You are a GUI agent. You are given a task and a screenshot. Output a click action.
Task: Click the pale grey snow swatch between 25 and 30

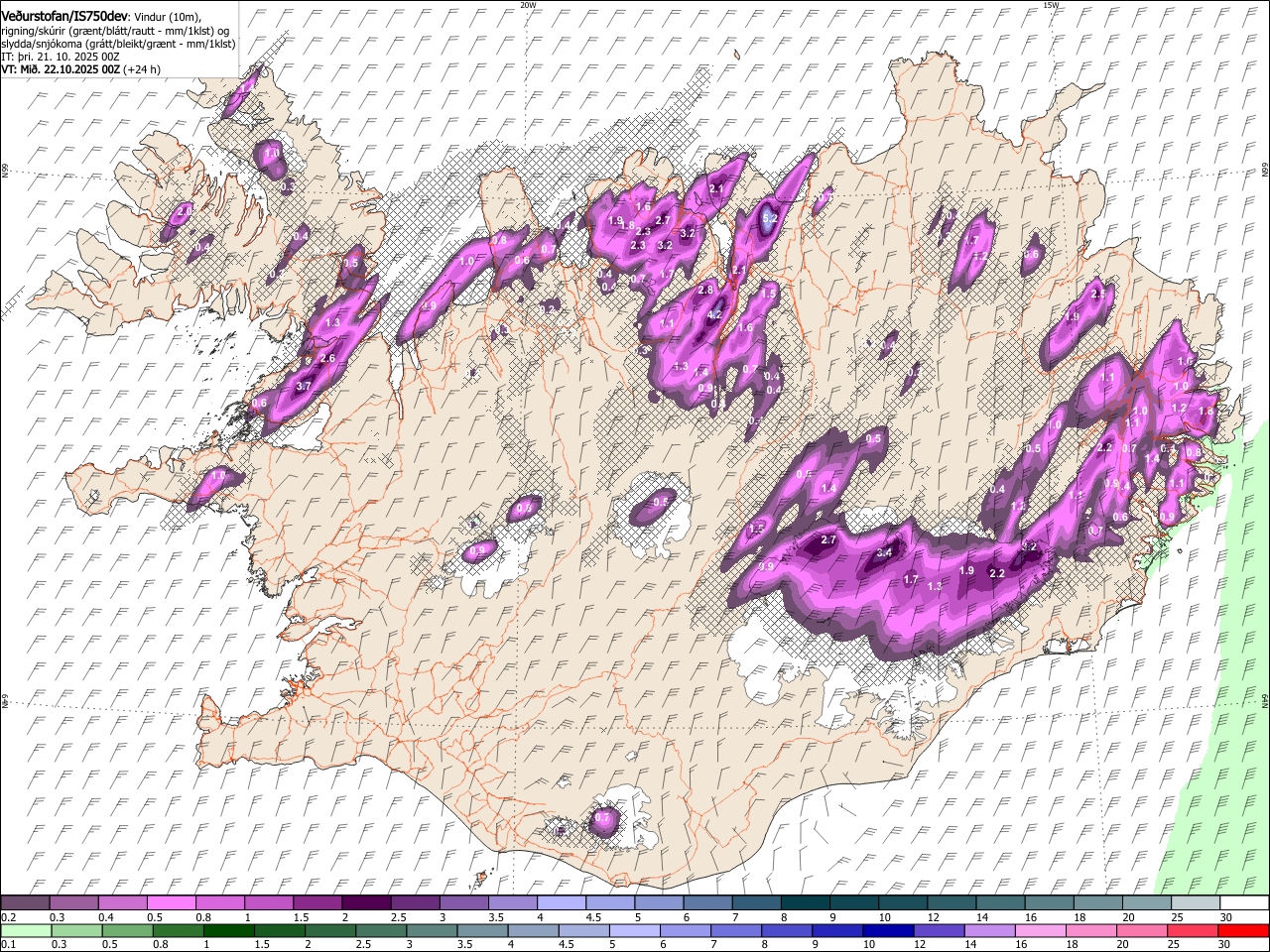(x=1194, y=902)
